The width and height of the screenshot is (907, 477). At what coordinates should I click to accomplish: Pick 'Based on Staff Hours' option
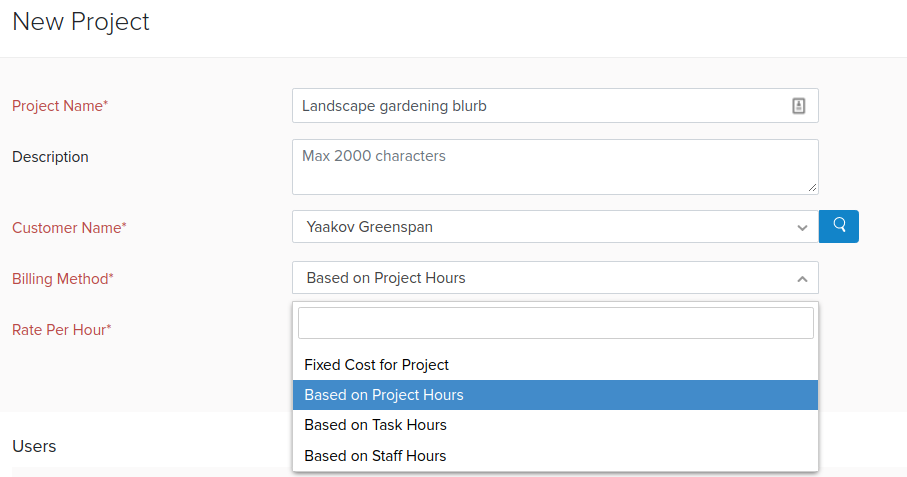click(375, 456)
